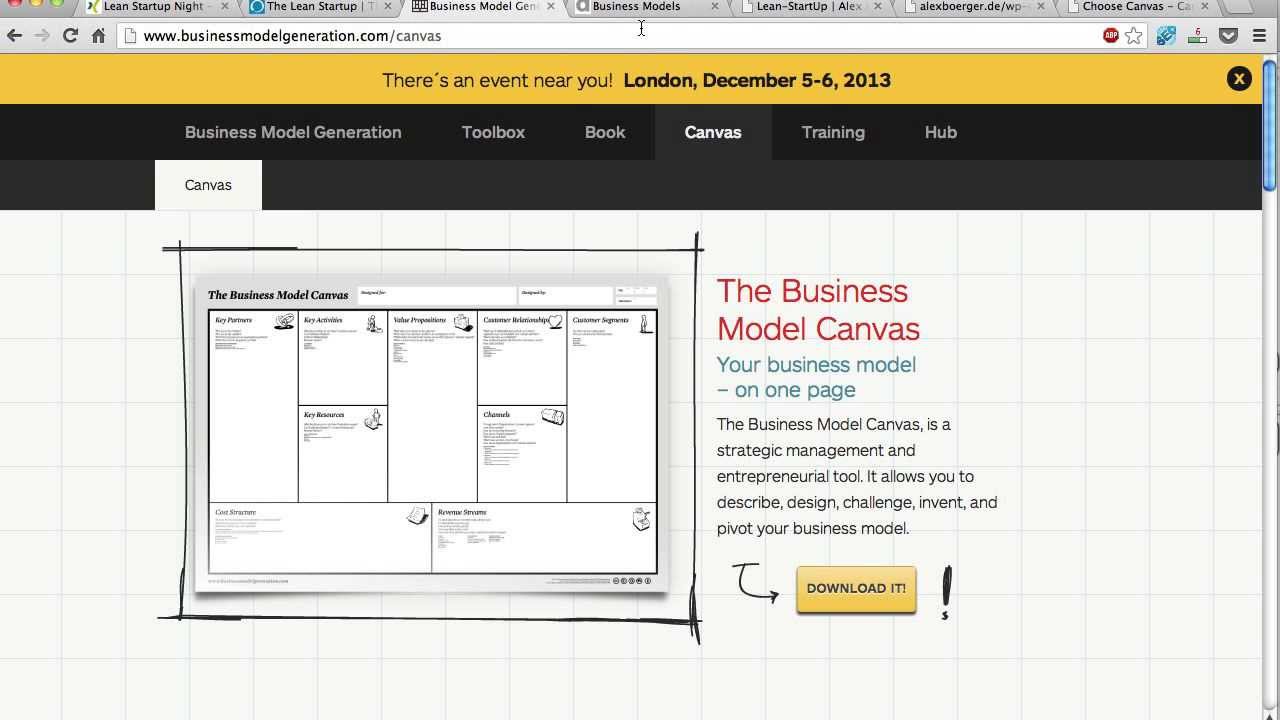Open Business Model Generation nav item

tap(293, 132)
